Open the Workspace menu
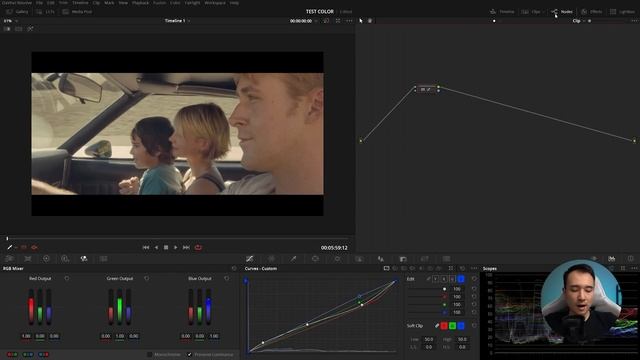 (x=215, y=3)
